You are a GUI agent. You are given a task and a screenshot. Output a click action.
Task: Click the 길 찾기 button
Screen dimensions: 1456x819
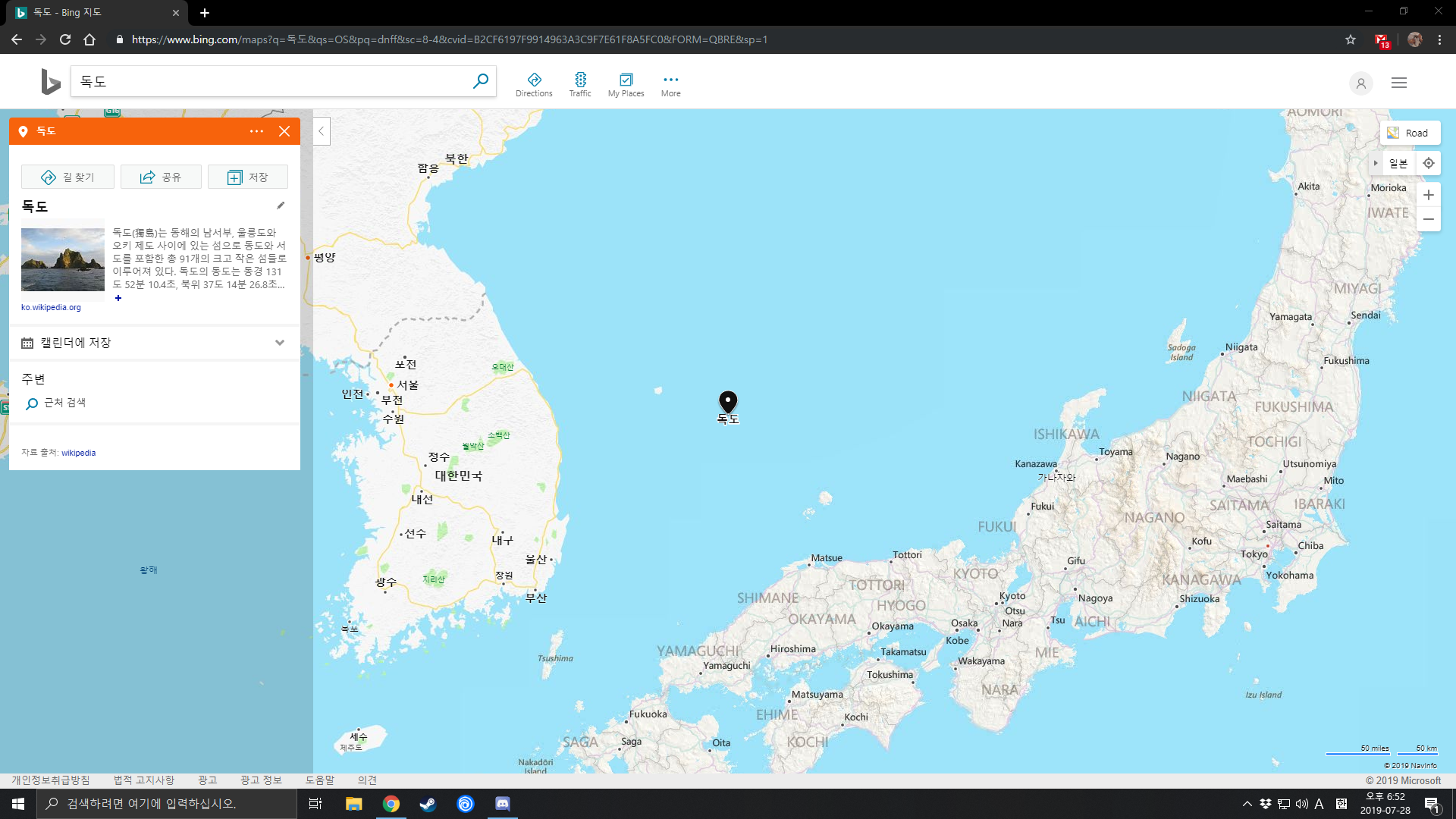[67, 177]
